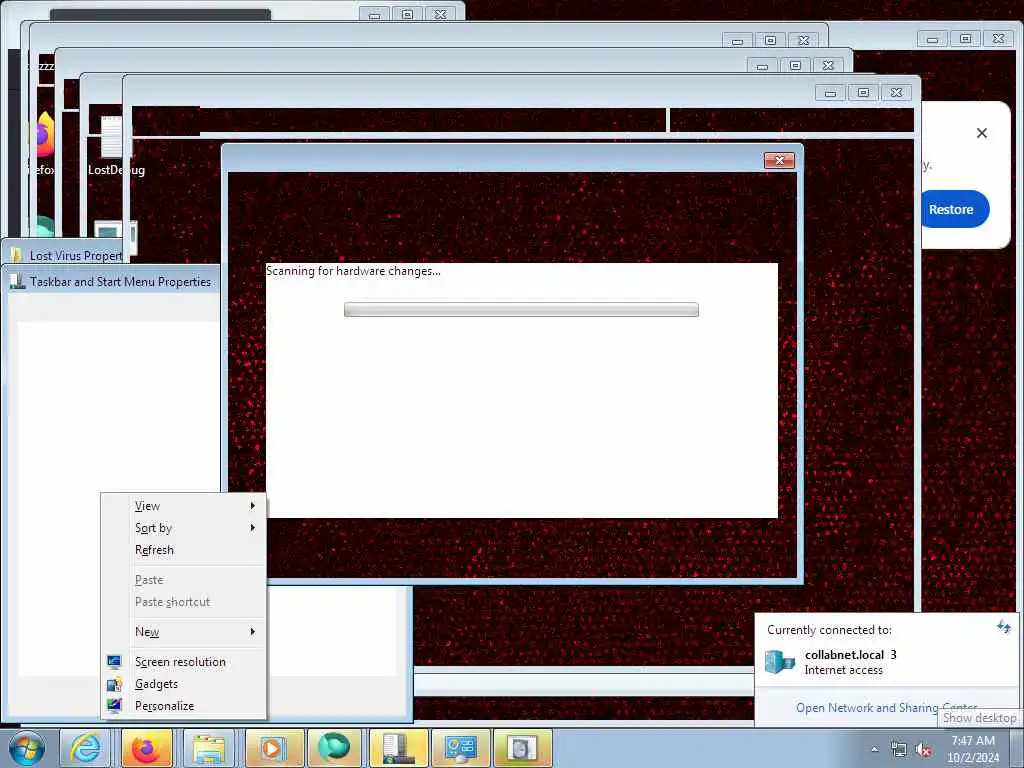This screenshot has width=1024, height=768.
Task: Click the hardware scan progress bar
Action: [521, 309]
